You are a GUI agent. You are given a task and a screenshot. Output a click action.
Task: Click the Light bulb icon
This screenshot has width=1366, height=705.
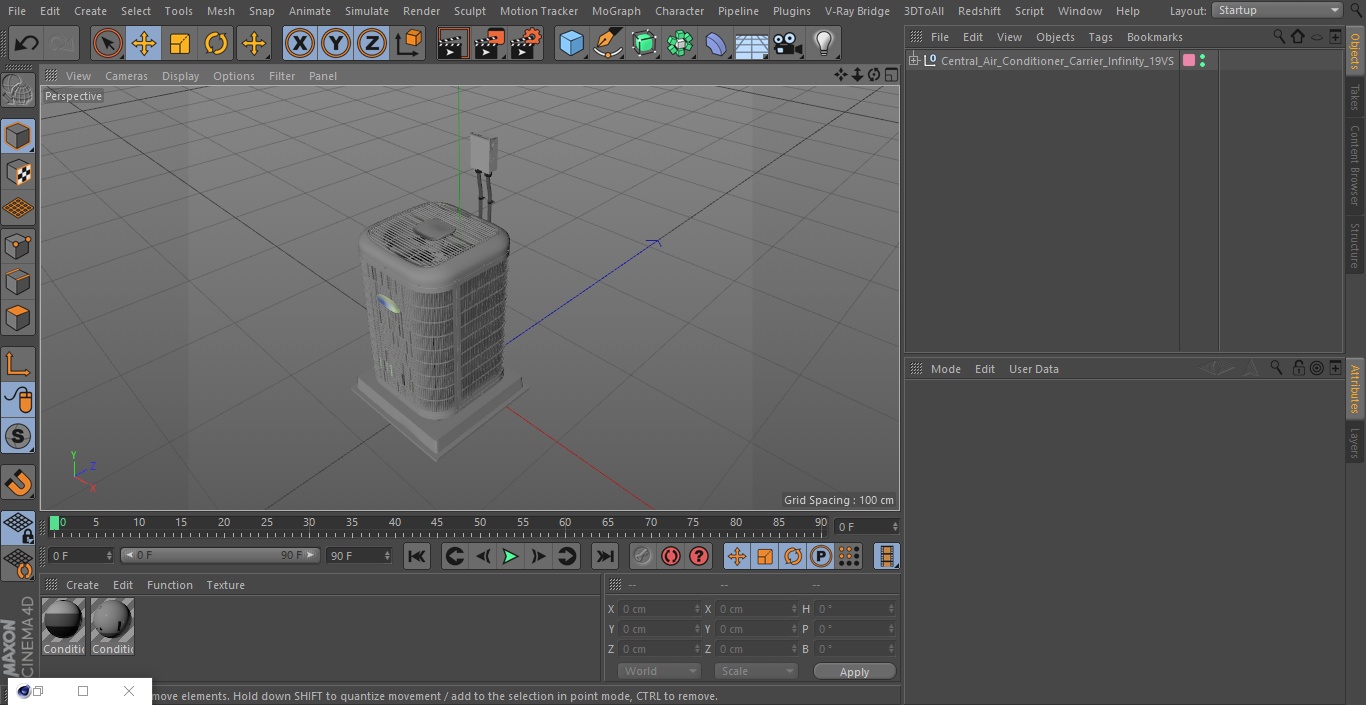click(x=823, y=43)
